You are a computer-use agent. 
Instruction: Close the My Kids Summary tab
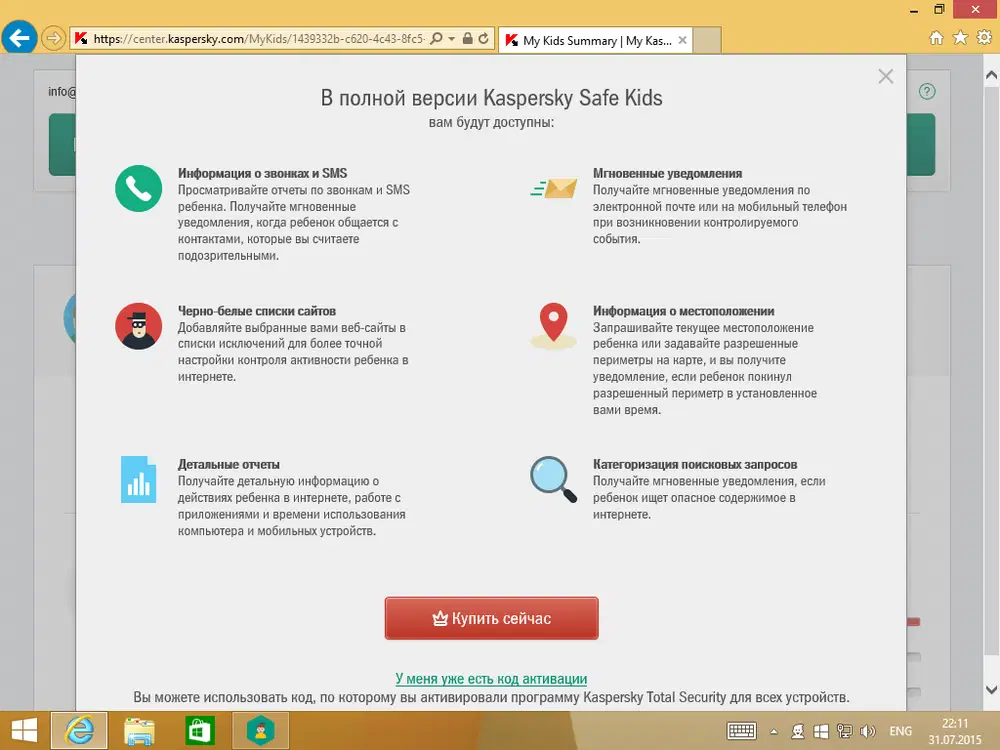[682, 40]
